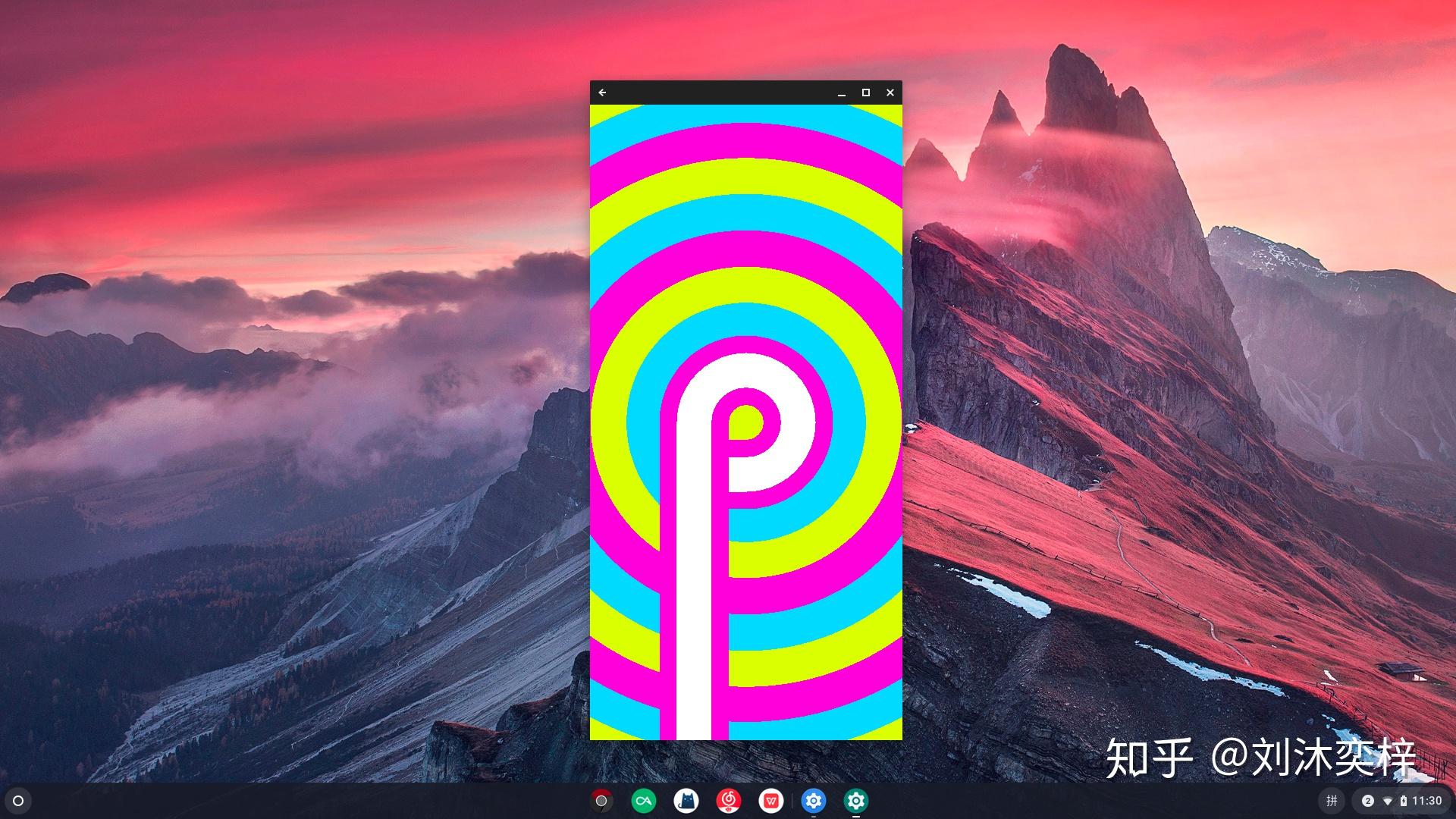Viewport: 1456px width, 819px height.
Task: Minimize the Android P app window
Action: [x=840, y=92]
